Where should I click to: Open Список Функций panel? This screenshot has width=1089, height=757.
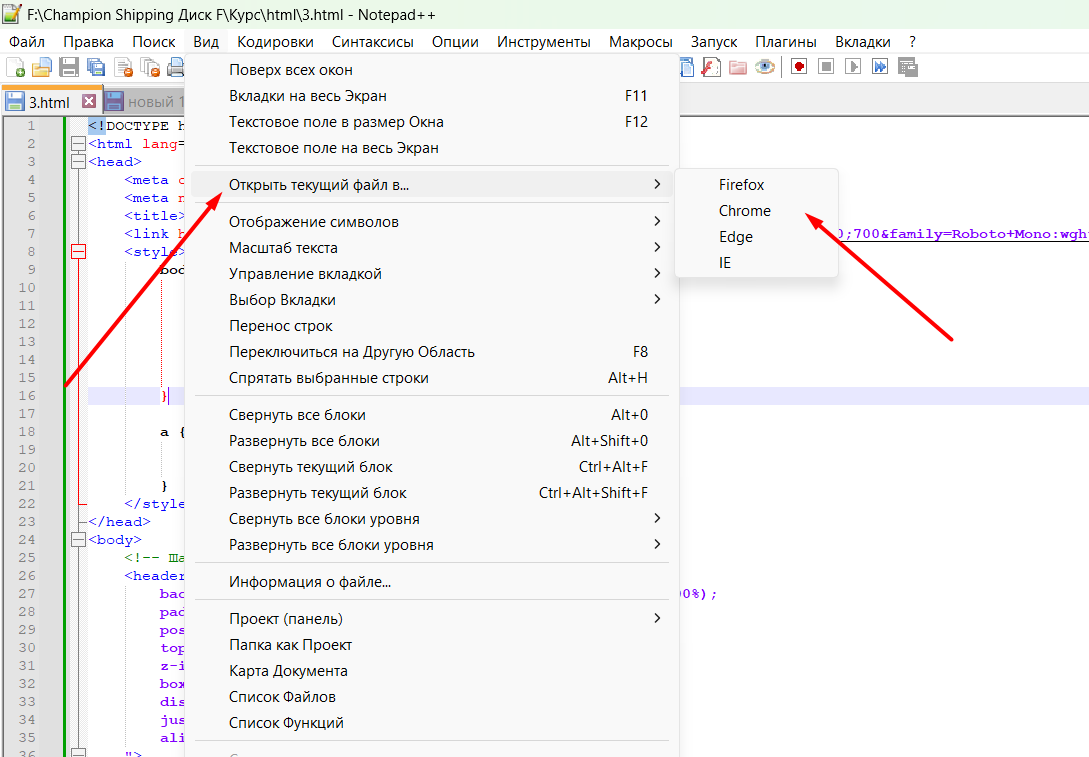431,723
